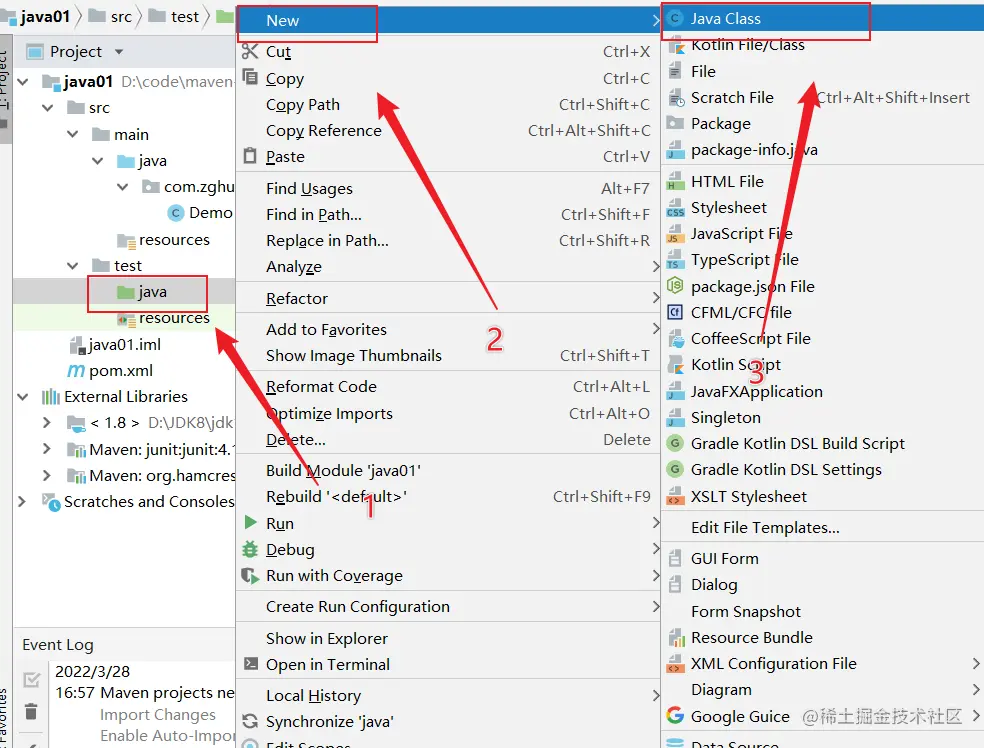Screen dimensions: 984x748
Task: Expand the Maven: junit:junit library node
Action: click(x=46, y=449)
